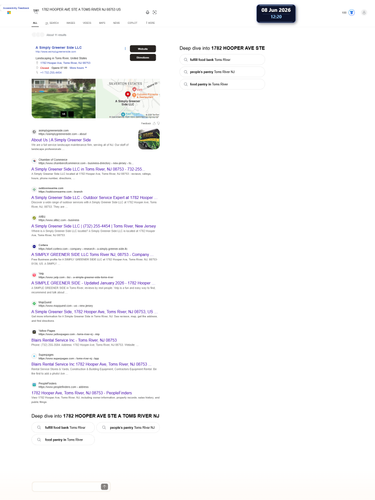Open MapQuest A Simple Greener Side result

[94, 312]
